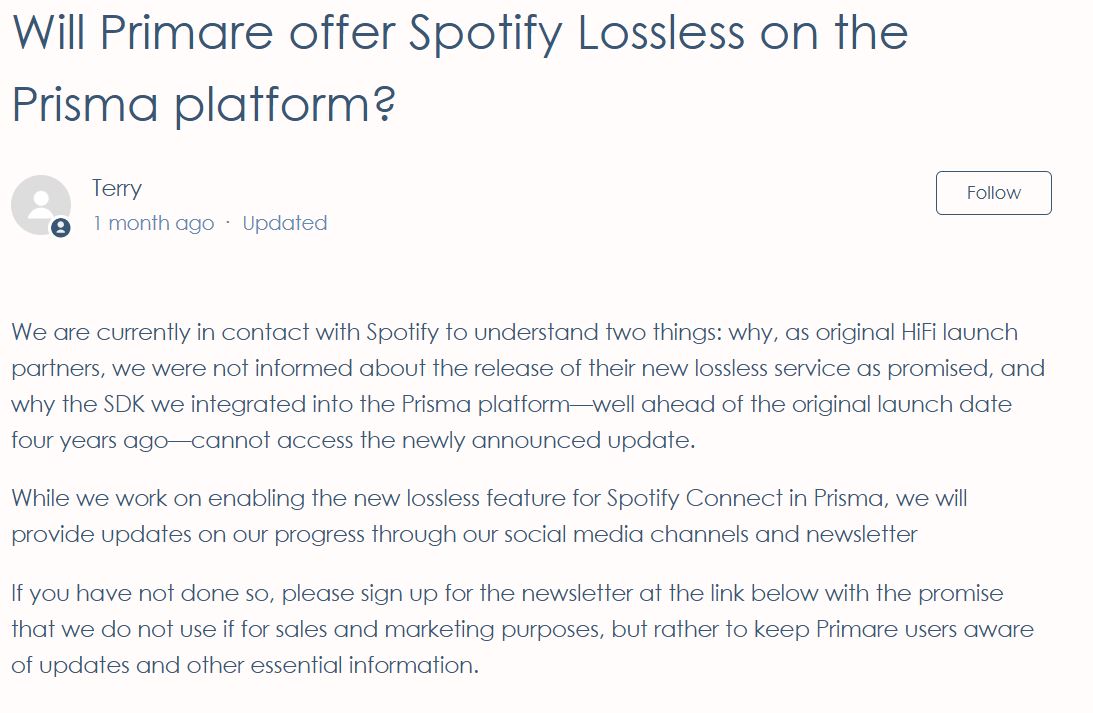Click the Follow button
Screen dimensions: 1093x713
[993, 193]
